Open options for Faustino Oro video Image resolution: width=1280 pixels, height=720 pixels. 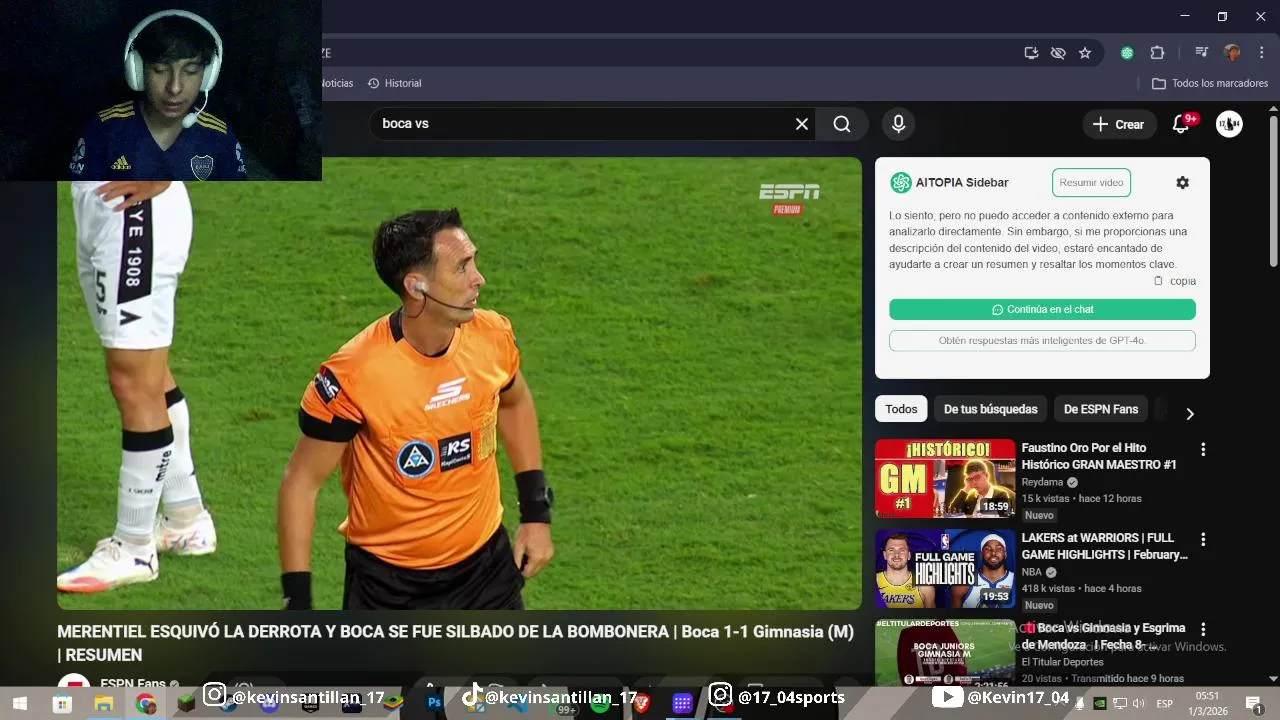pos(1203,450)
